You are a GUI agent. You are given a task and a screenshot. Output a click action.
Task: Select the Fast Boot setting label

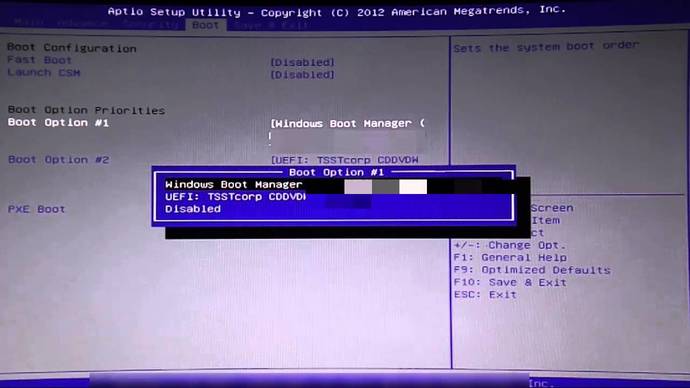click(39, 60)
